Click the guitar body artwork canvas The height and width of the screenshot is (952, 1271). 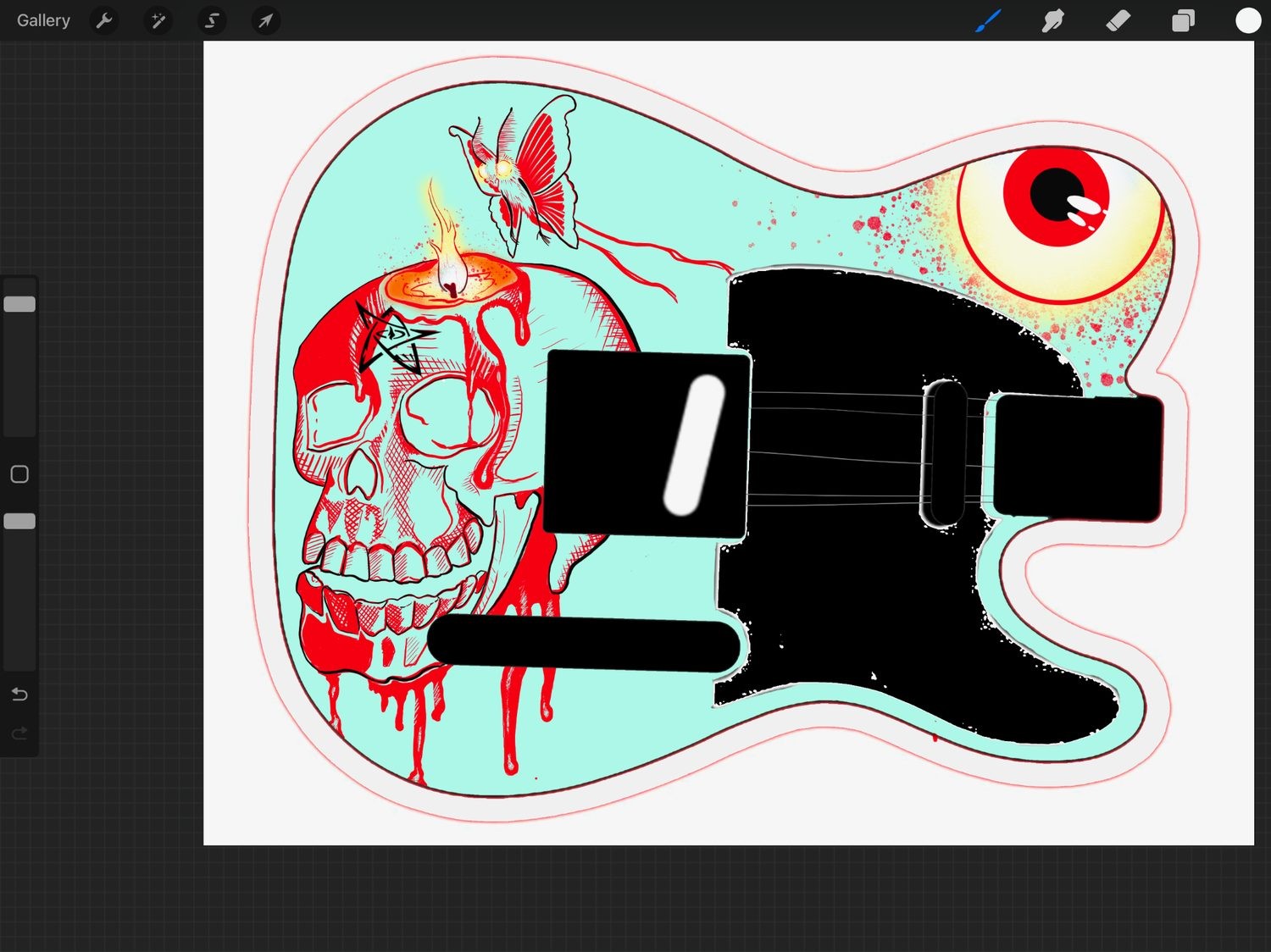(729, 443)
